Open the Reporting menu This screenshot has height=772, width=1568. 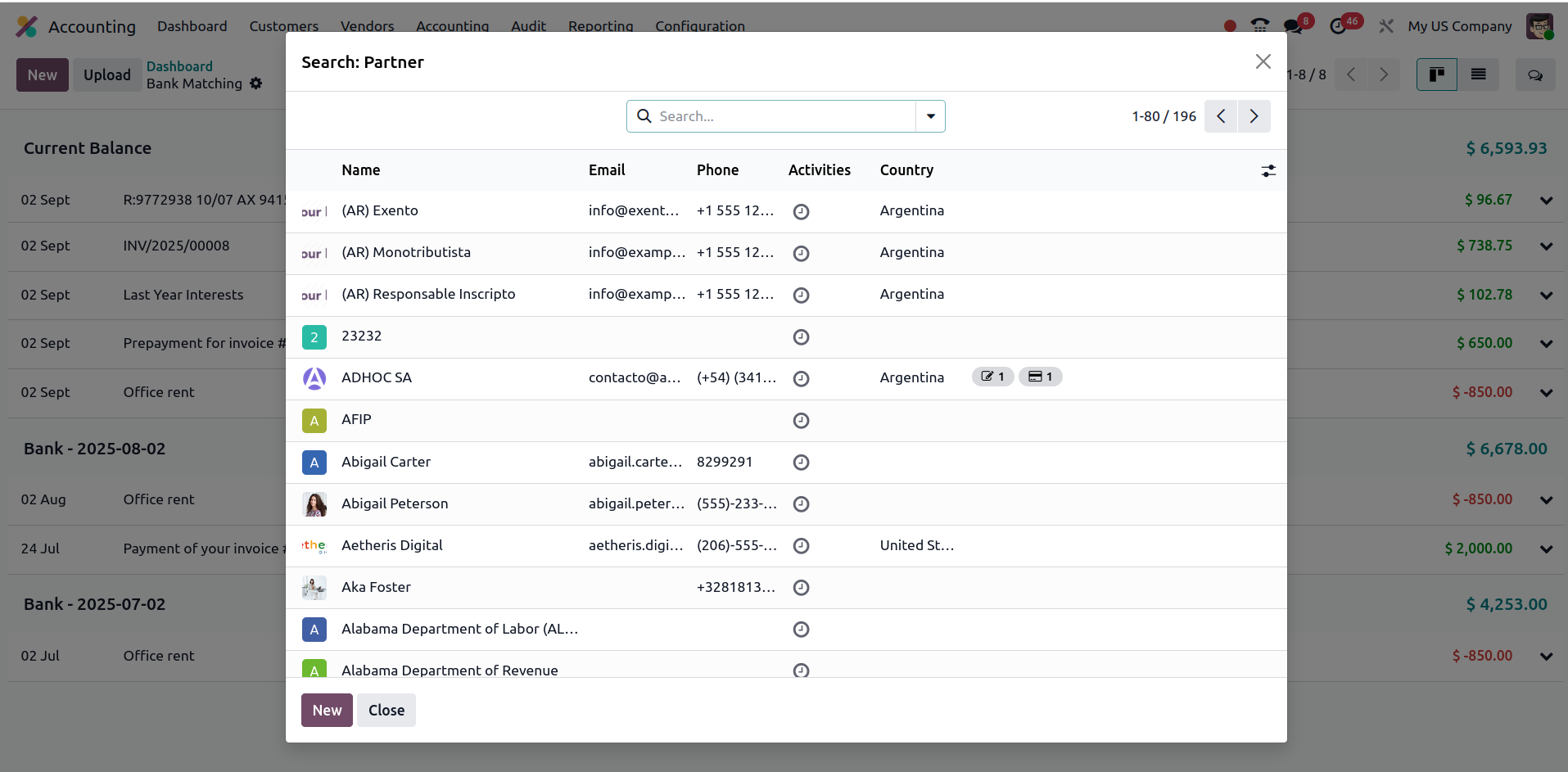600,26
